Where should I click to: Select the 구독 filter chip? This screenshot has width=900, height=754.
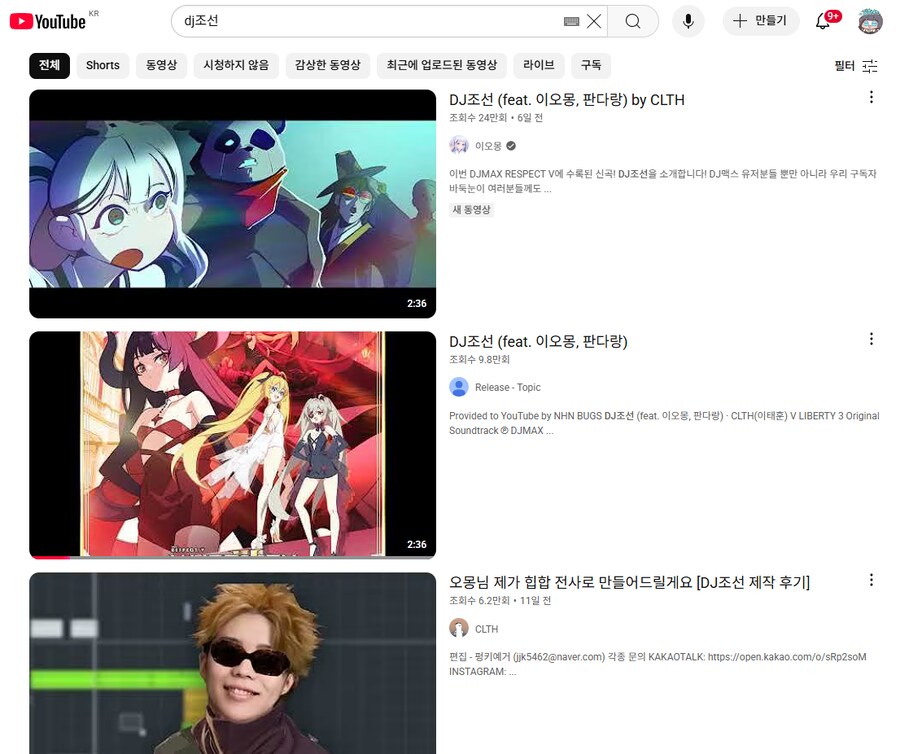591,65
